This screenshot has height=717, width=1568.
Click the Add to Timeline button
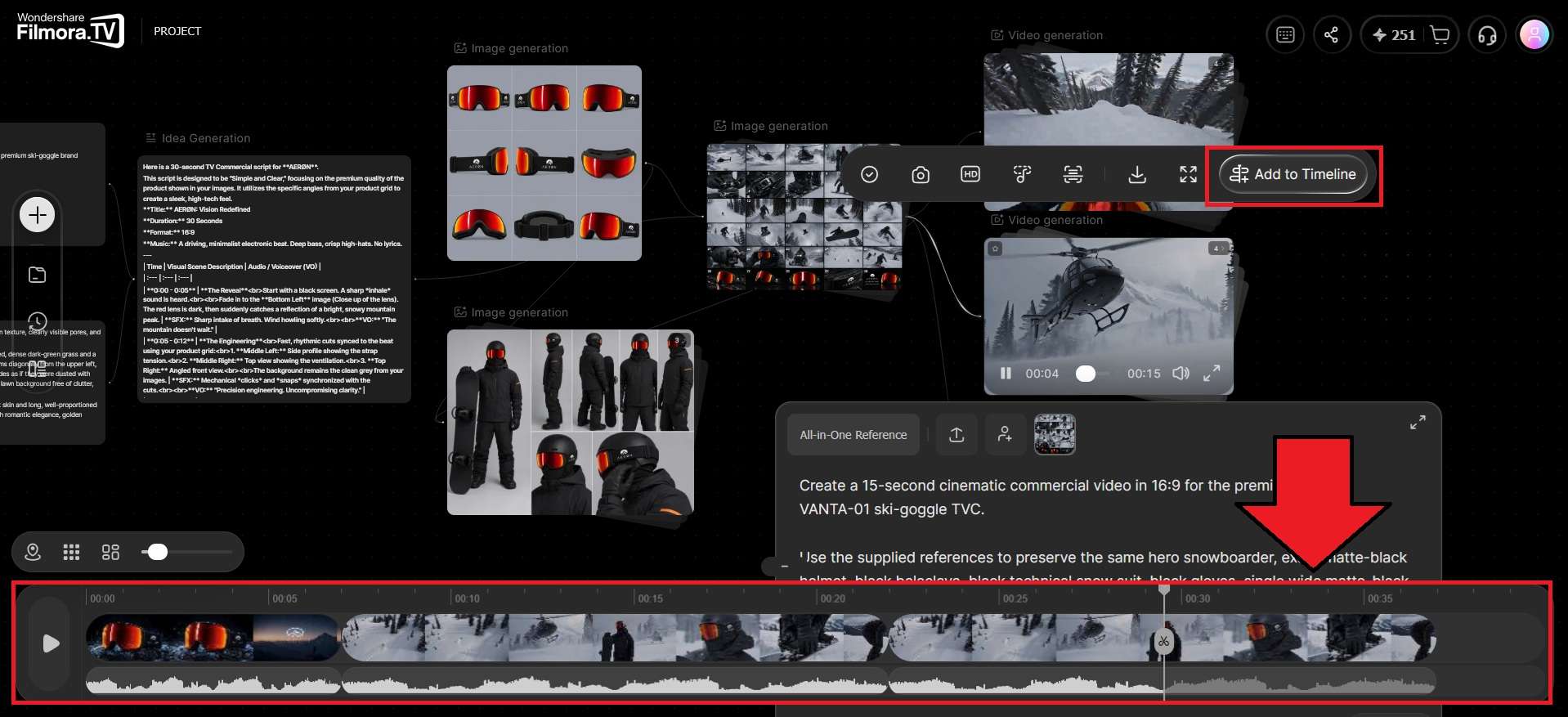(x=1292, y=174)
